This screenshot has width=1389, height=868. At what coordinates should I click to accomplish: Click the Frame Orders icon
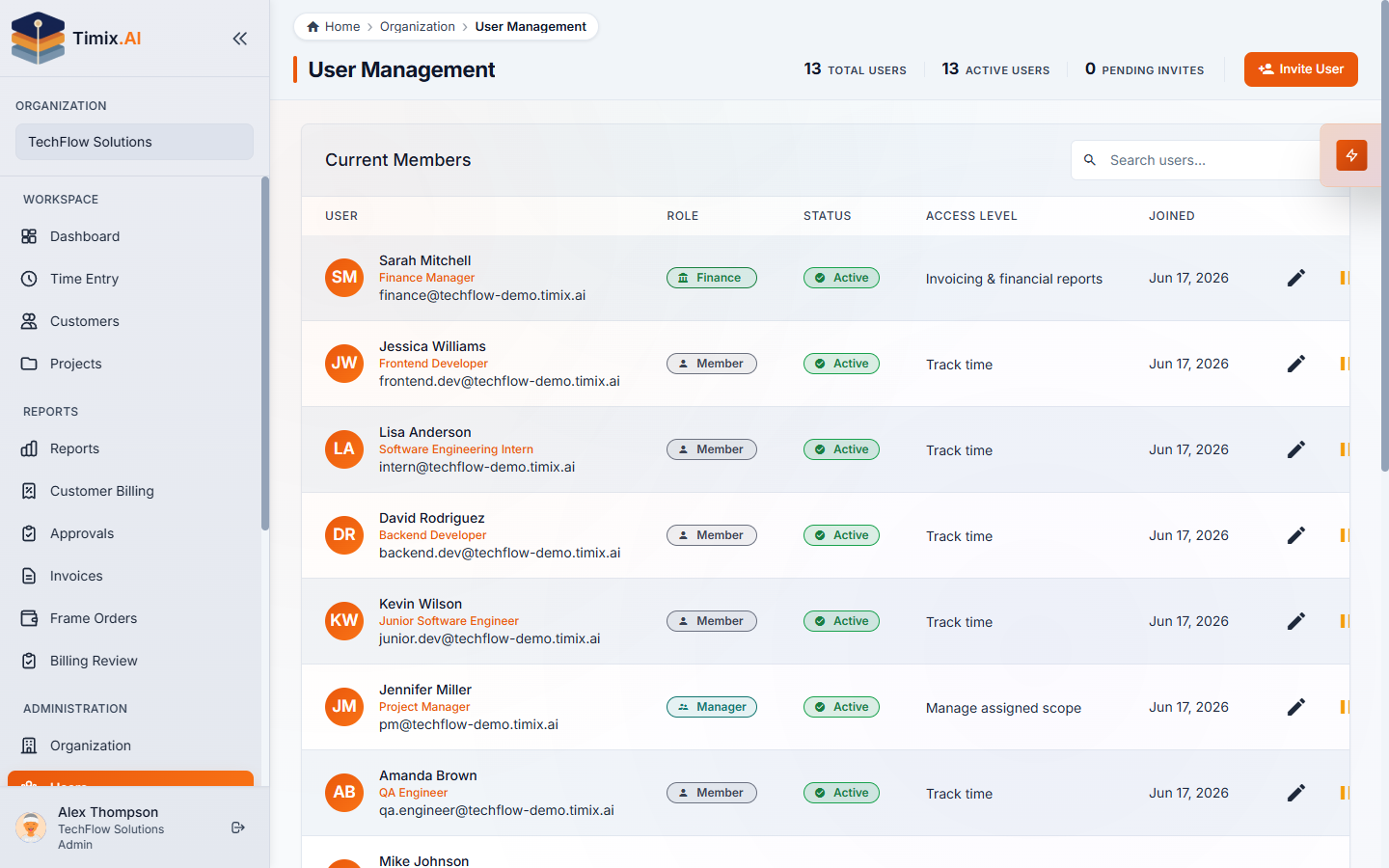click(x=29, y=618)
